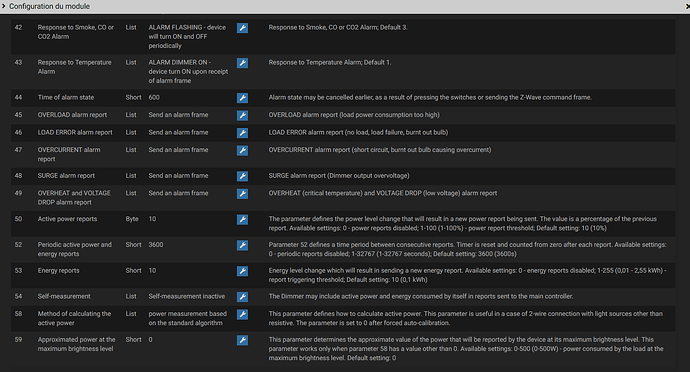Click value 0 of parameter 59

coord(150,339)
